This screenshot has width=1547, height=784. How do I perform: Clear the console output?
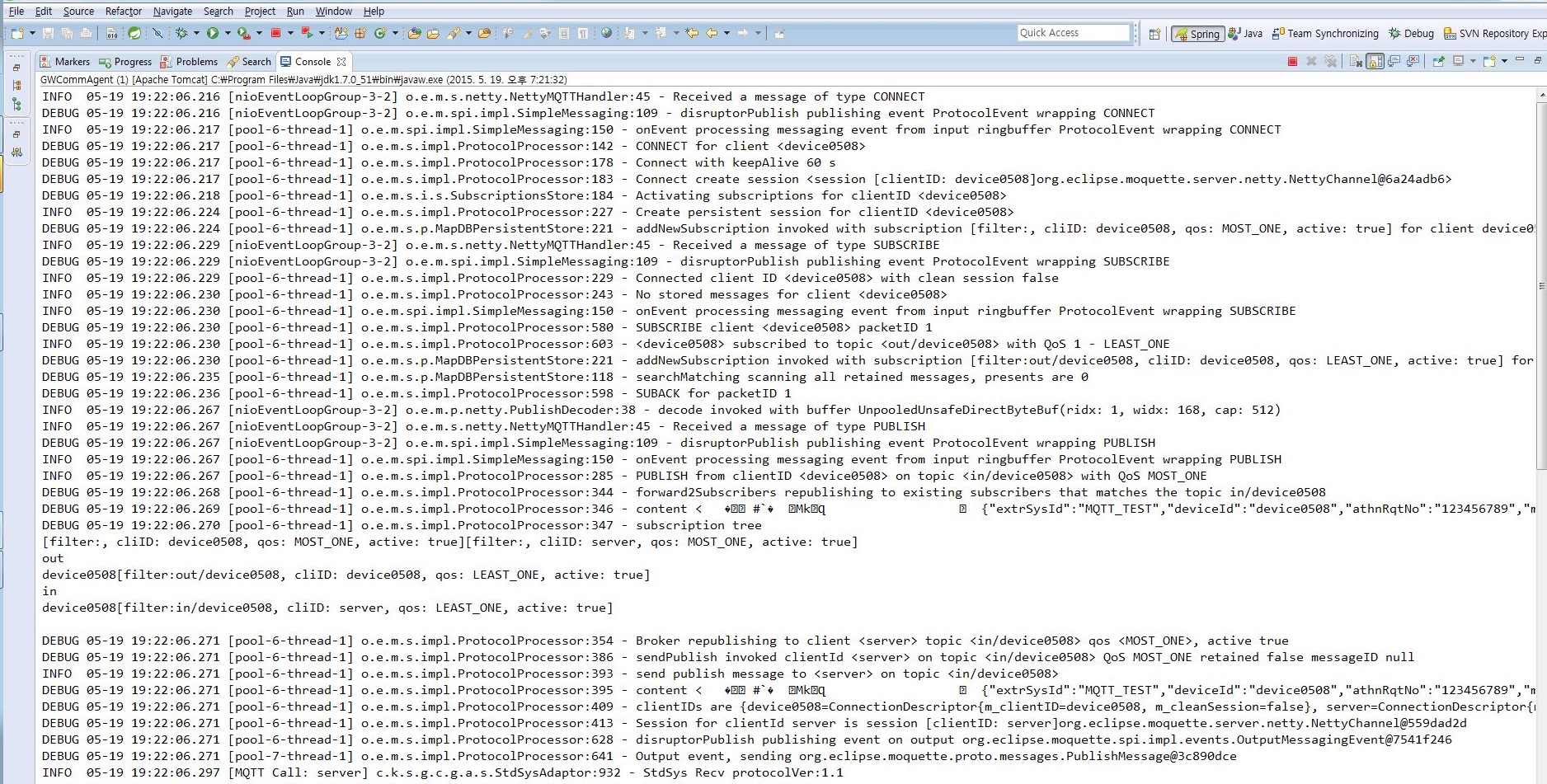[x=1355, y=62]
